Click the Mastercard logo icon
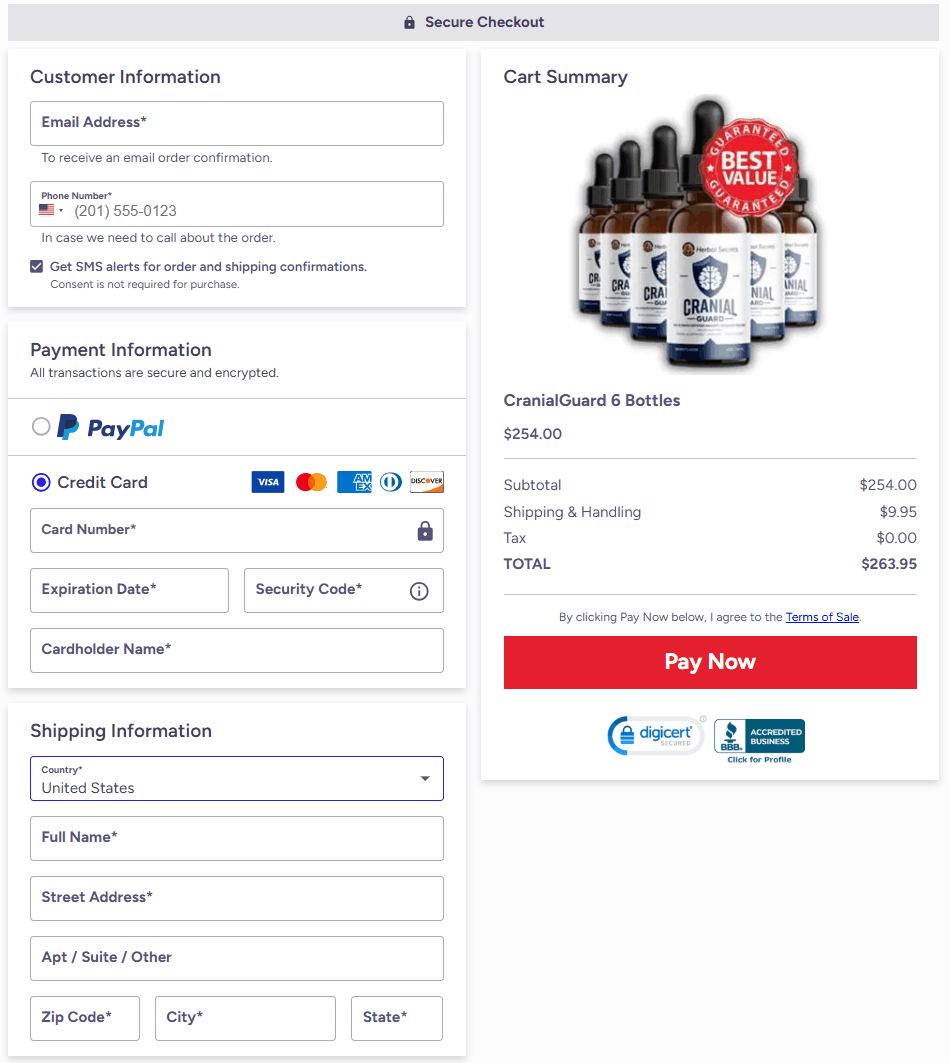Screen dimensions: 949x1063 [311, 482]
